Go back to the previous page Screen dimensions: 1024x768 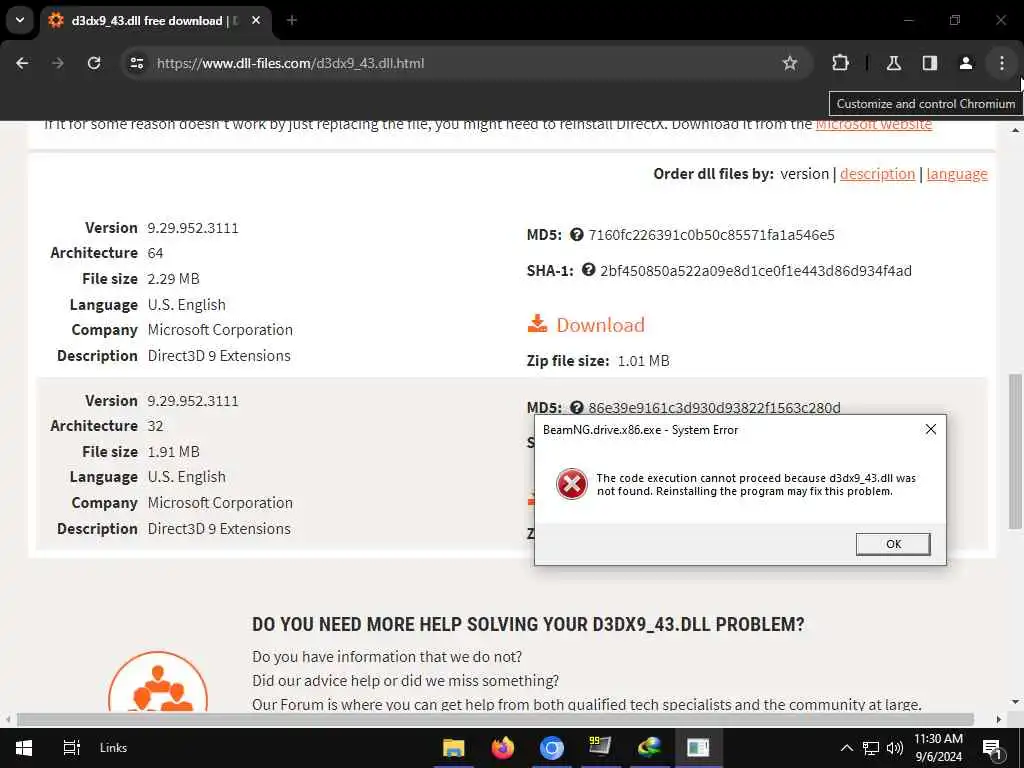point(22,63)
